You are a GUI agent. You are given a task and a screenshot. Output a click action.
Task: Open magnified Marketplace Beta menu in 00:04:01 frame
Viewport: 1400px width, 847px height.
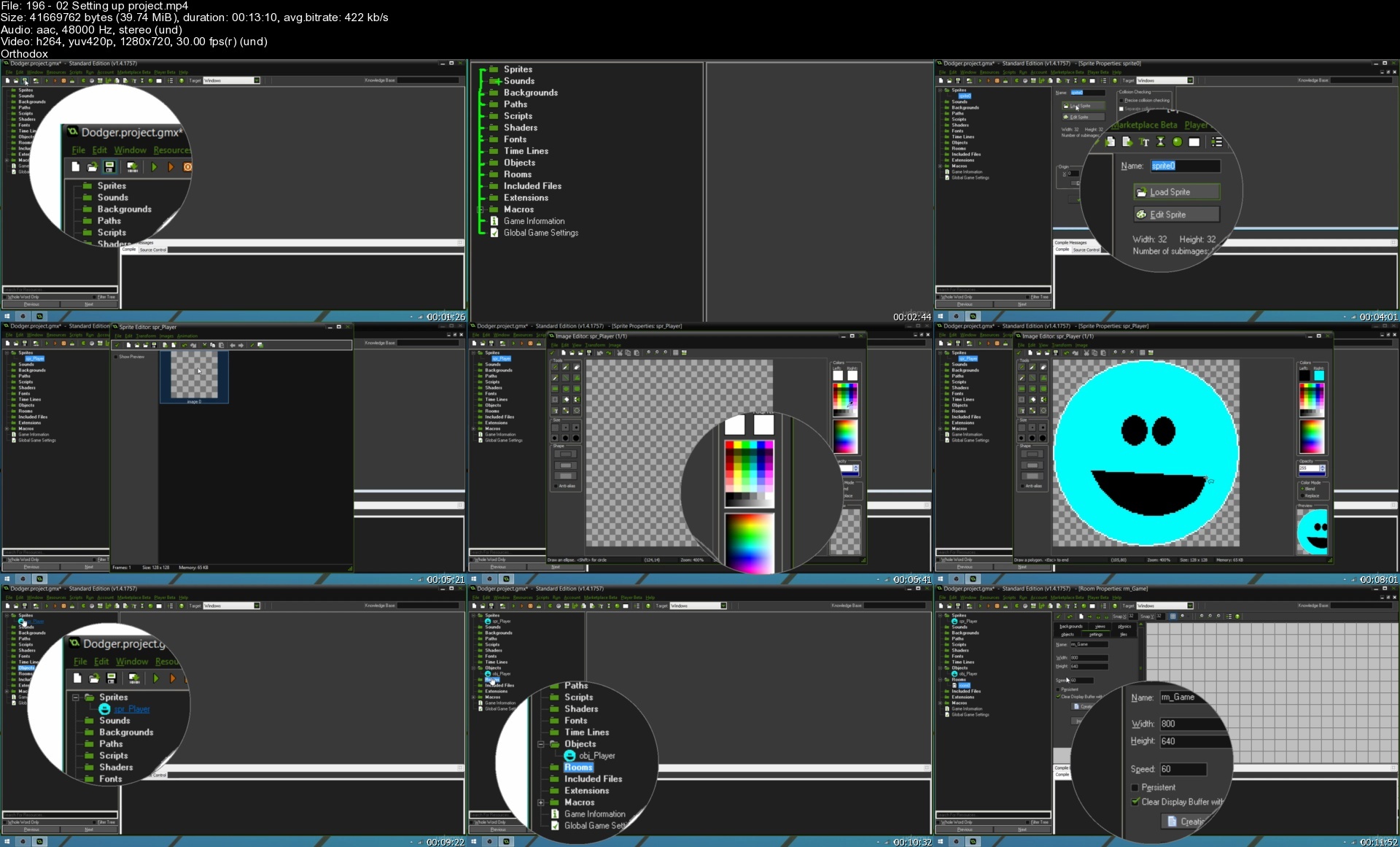point(1143,125)
